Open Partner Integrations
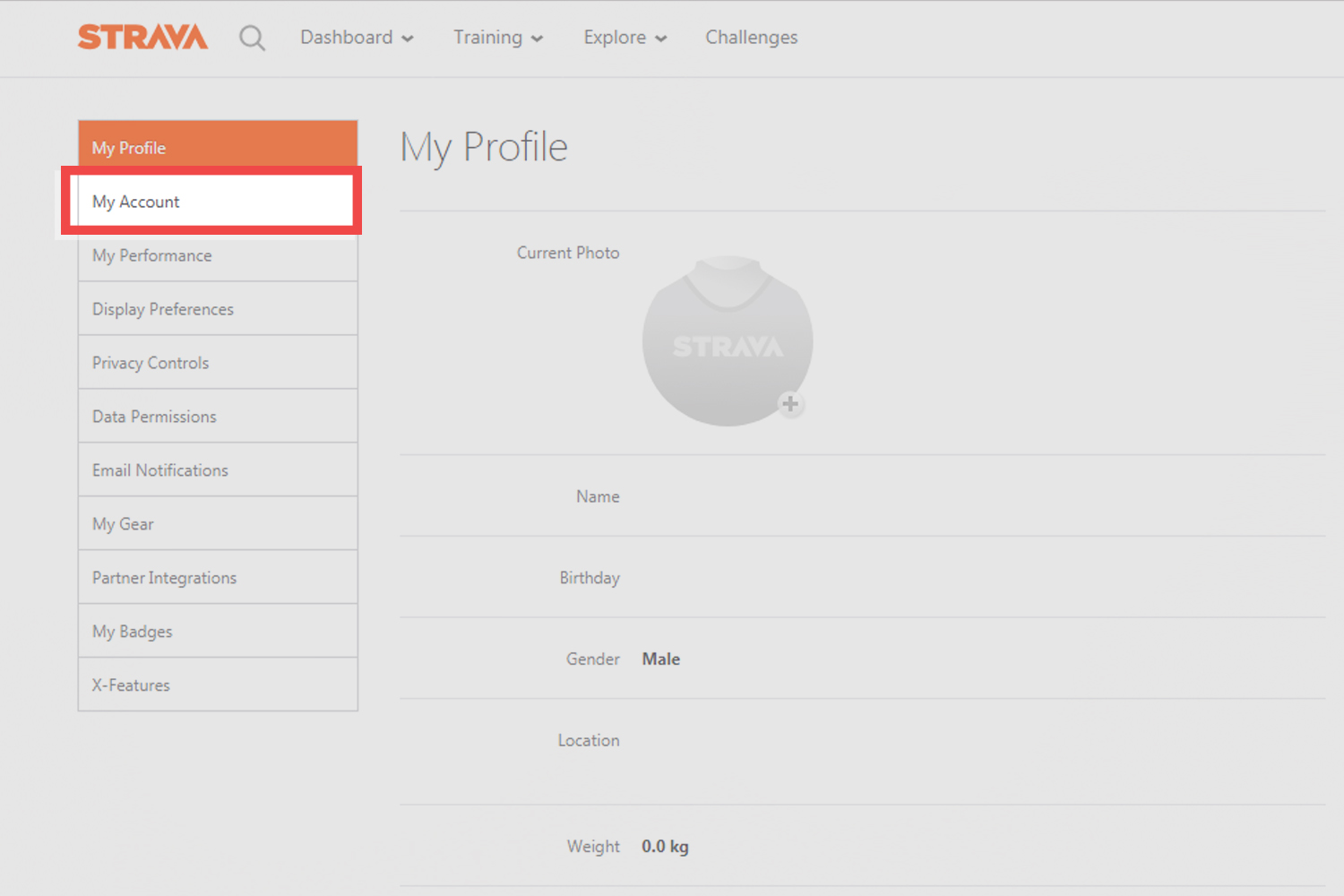 tap(218, 578)
